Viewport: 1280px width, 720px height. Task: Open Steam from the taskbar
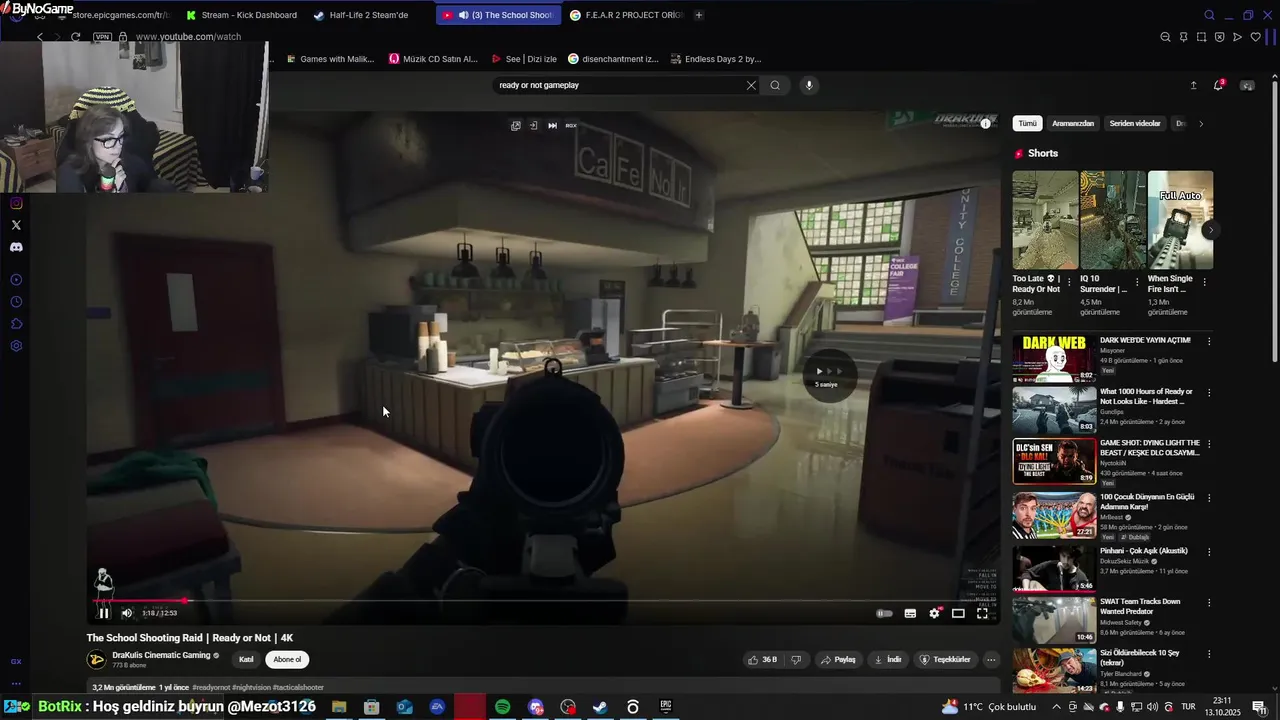[600, 707]
